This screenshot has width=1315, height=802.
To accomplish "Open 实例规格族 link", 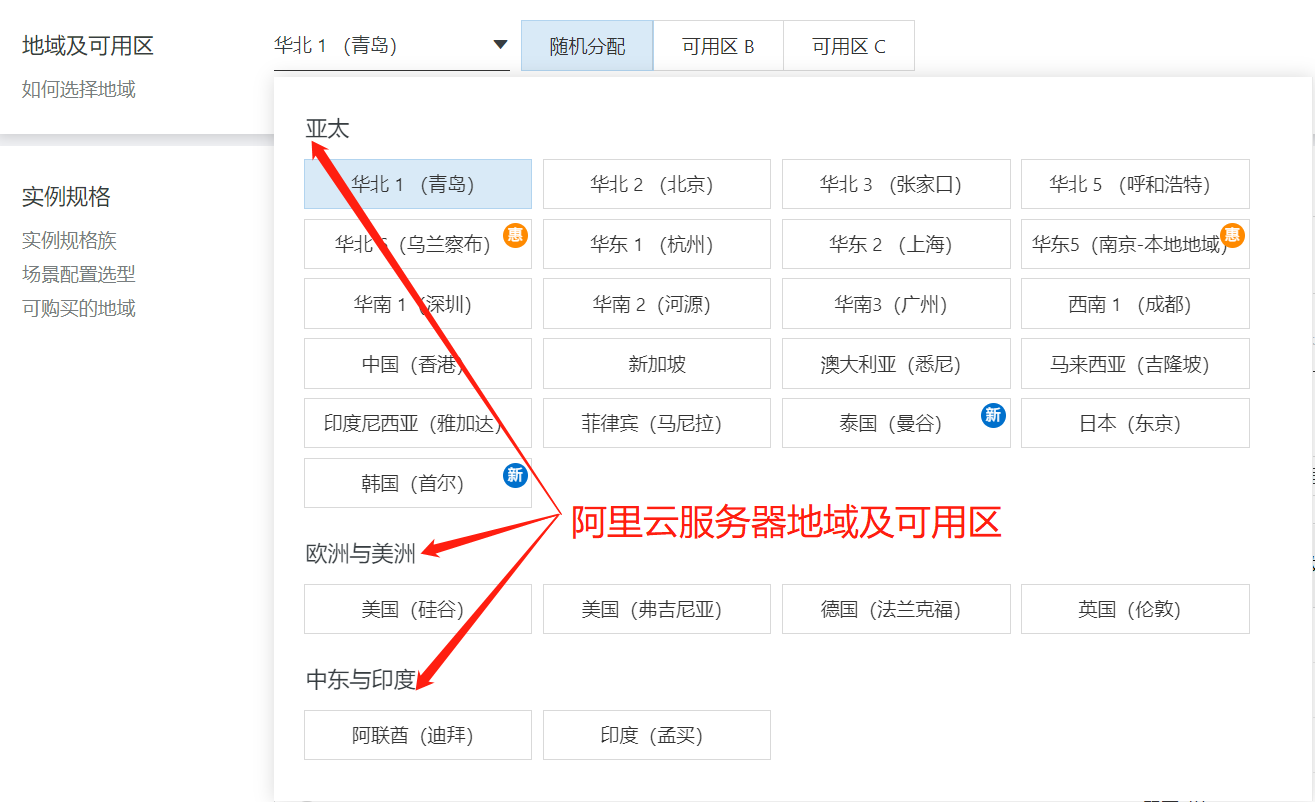I will (x=69, y=240).
